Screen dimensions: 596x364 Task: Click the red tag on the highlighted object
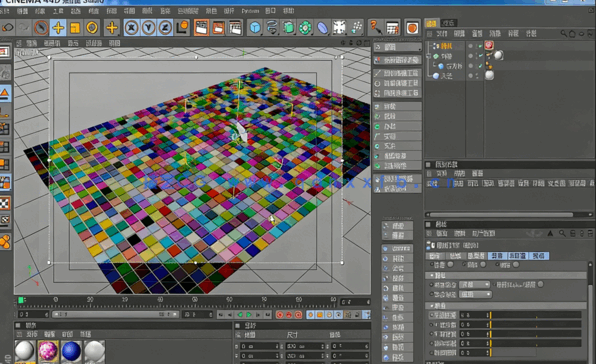(x=489, y=46)
